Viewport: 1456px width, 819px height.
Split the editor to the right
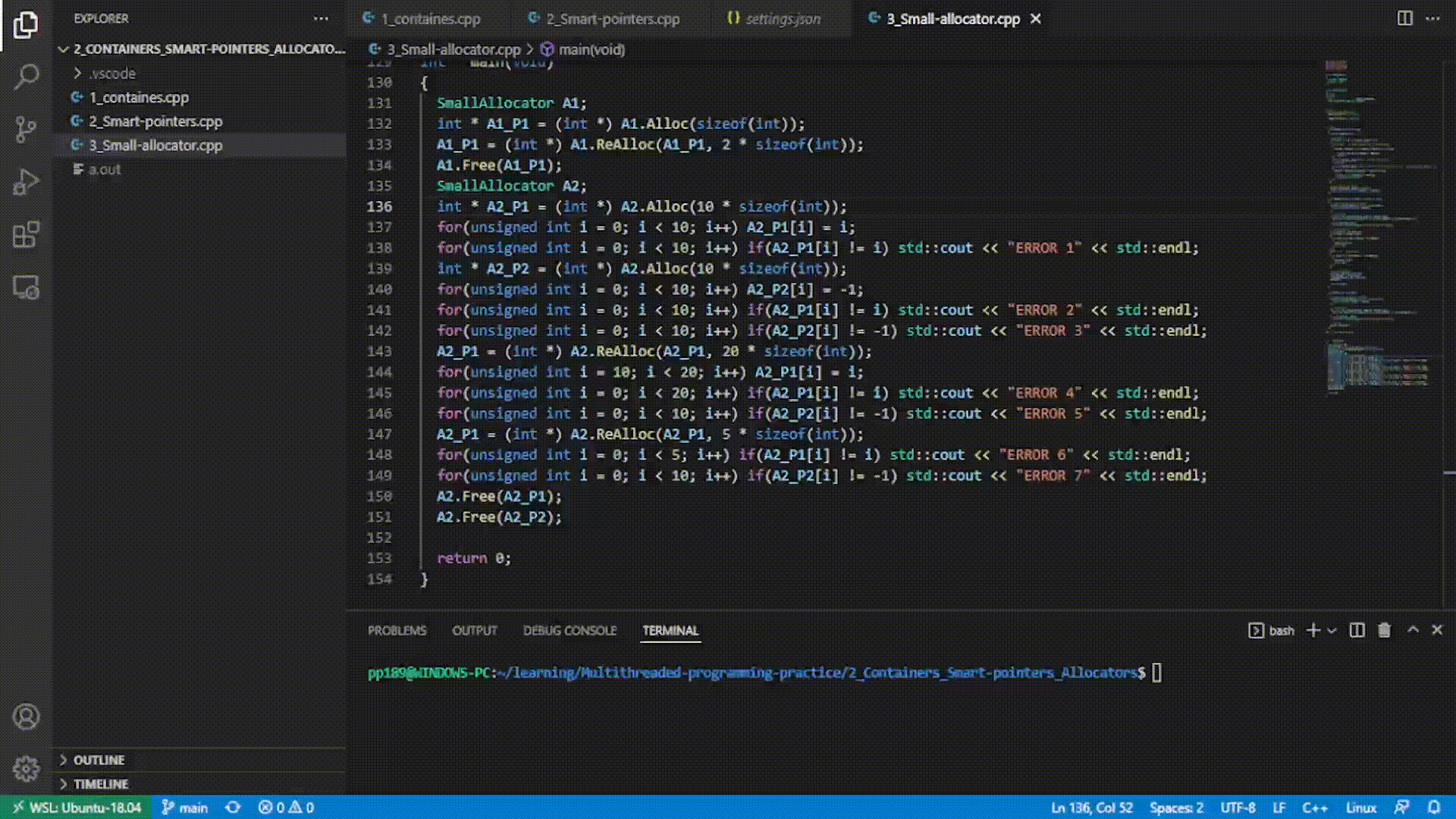1404,18
